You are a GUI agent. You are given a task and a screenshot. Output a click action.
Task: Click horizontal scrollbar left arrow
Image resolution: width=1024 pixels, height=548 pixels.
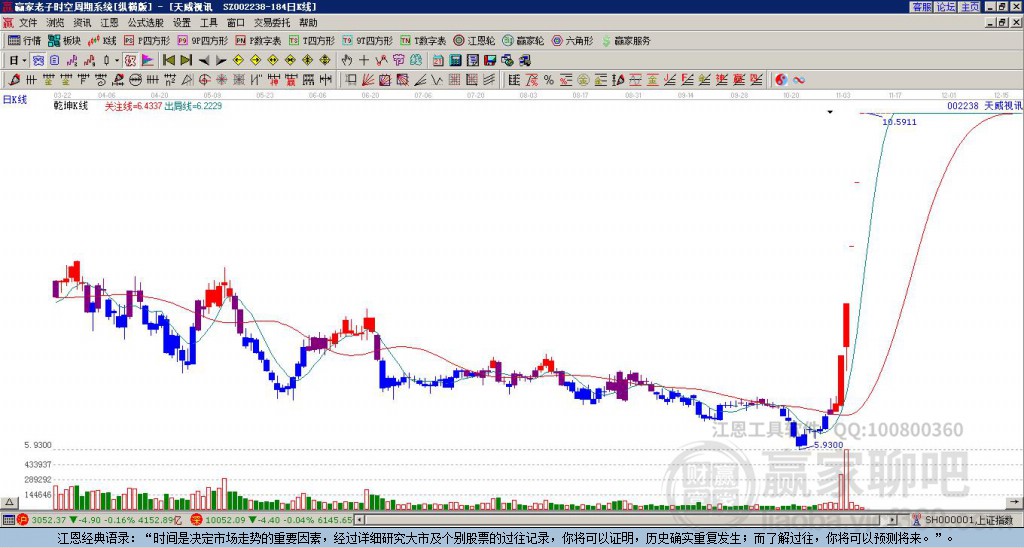click(x=359, y=520)
